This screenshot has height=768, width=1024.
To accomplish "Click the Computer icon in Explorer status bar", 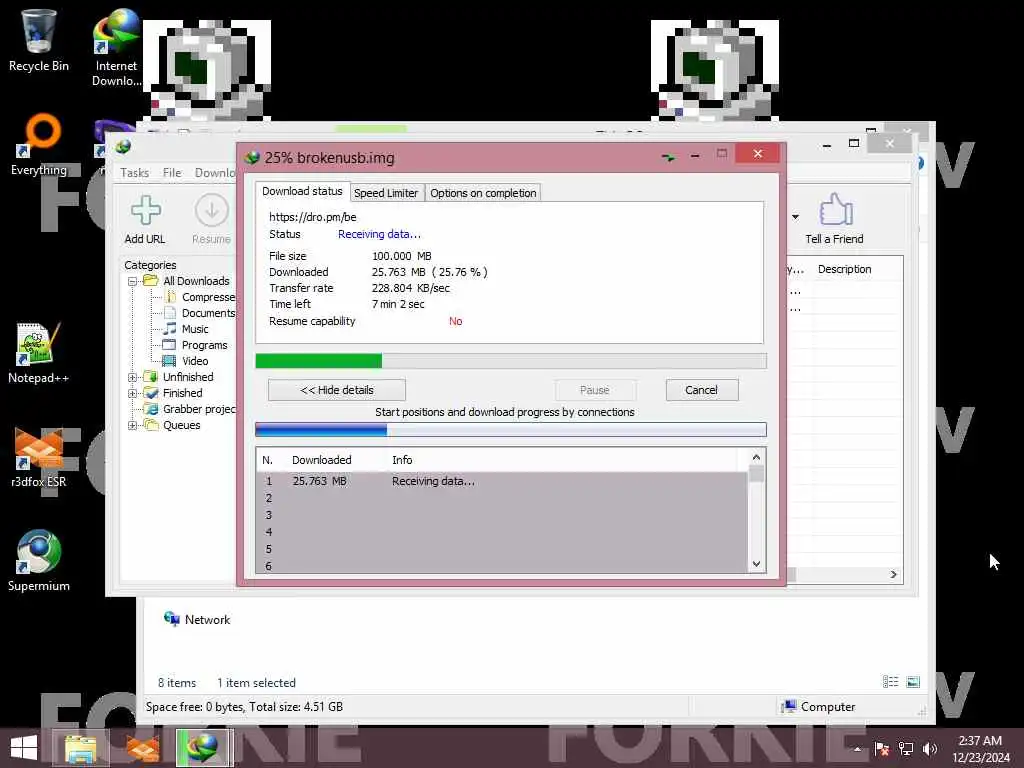I will point(789,706).
